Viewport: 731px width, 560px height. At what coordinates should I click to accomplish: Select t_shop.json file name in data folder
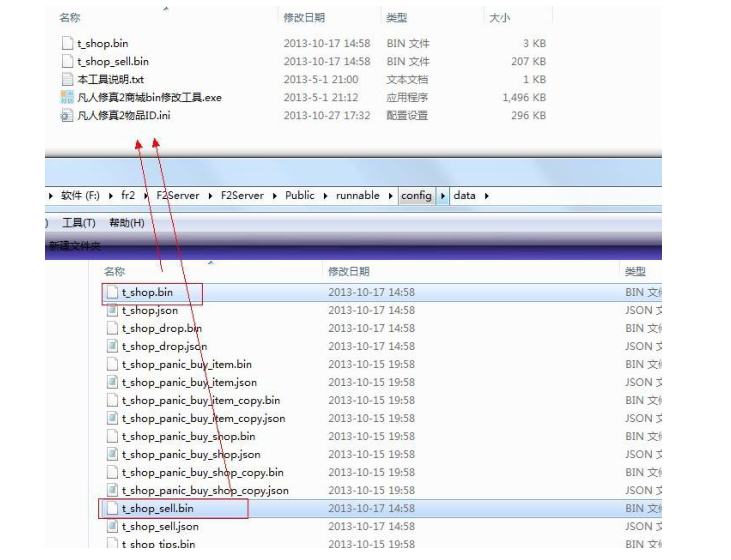[150, 310]
